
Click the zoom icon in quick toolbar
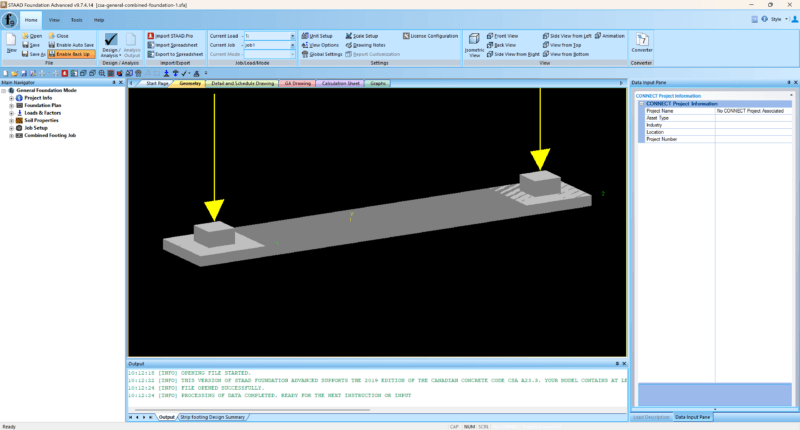pyautogui.click(x=102, y=73)
